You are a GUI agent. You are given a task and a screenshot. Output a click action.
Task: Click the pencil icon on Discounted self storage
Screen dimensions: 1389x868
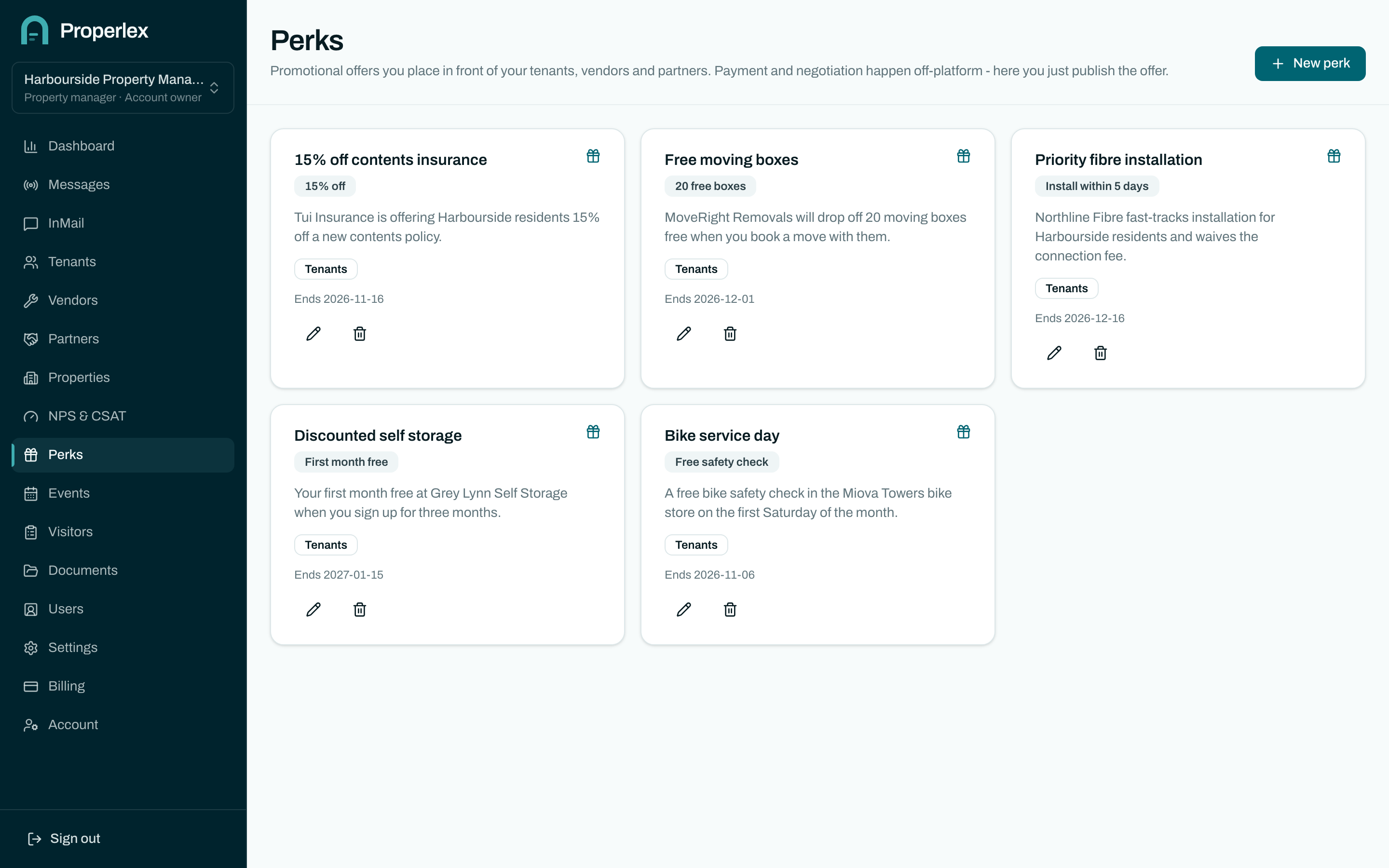pos(313,609)
